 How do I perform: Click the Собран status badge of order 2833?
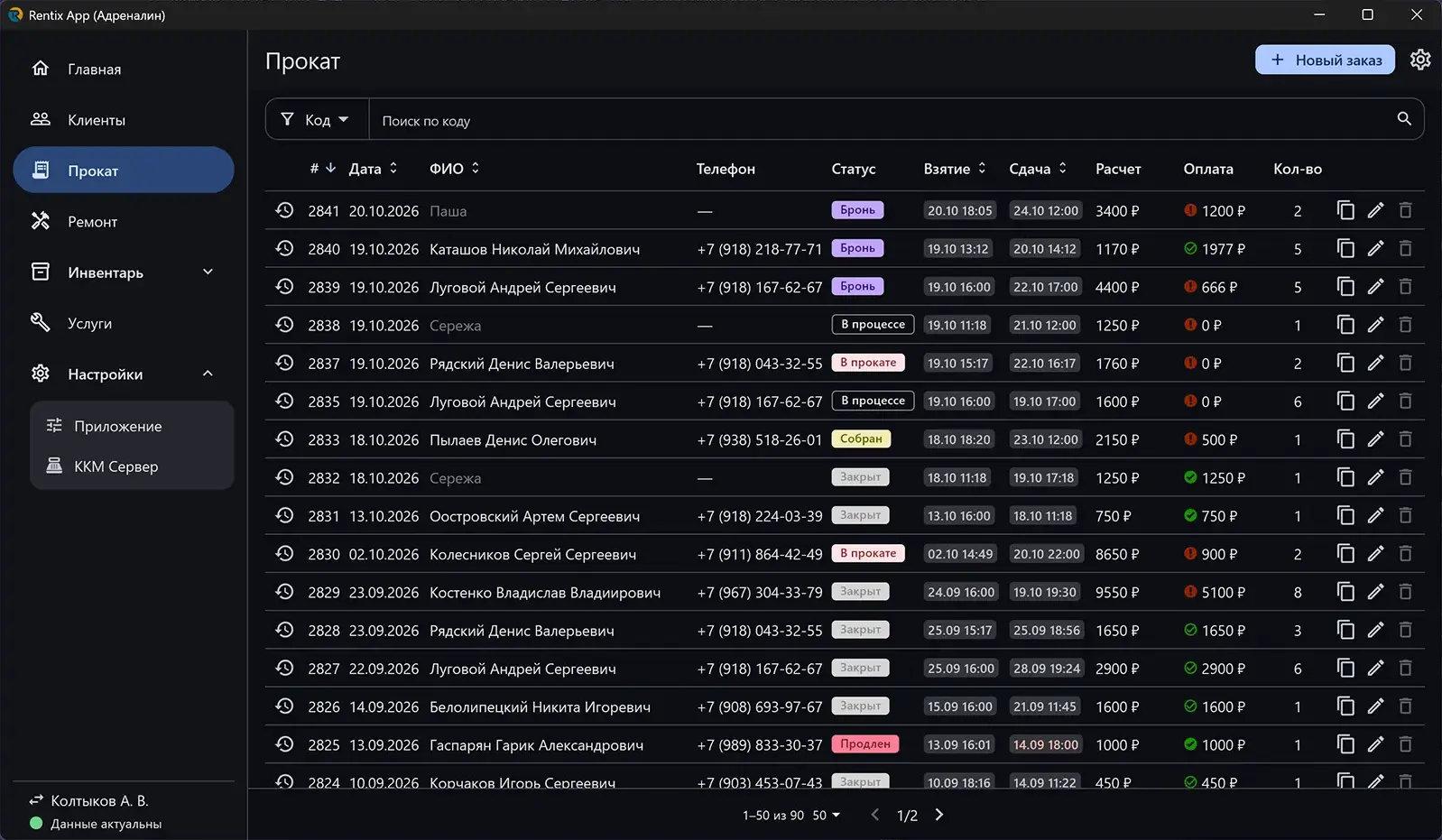[x=861, y=438]
